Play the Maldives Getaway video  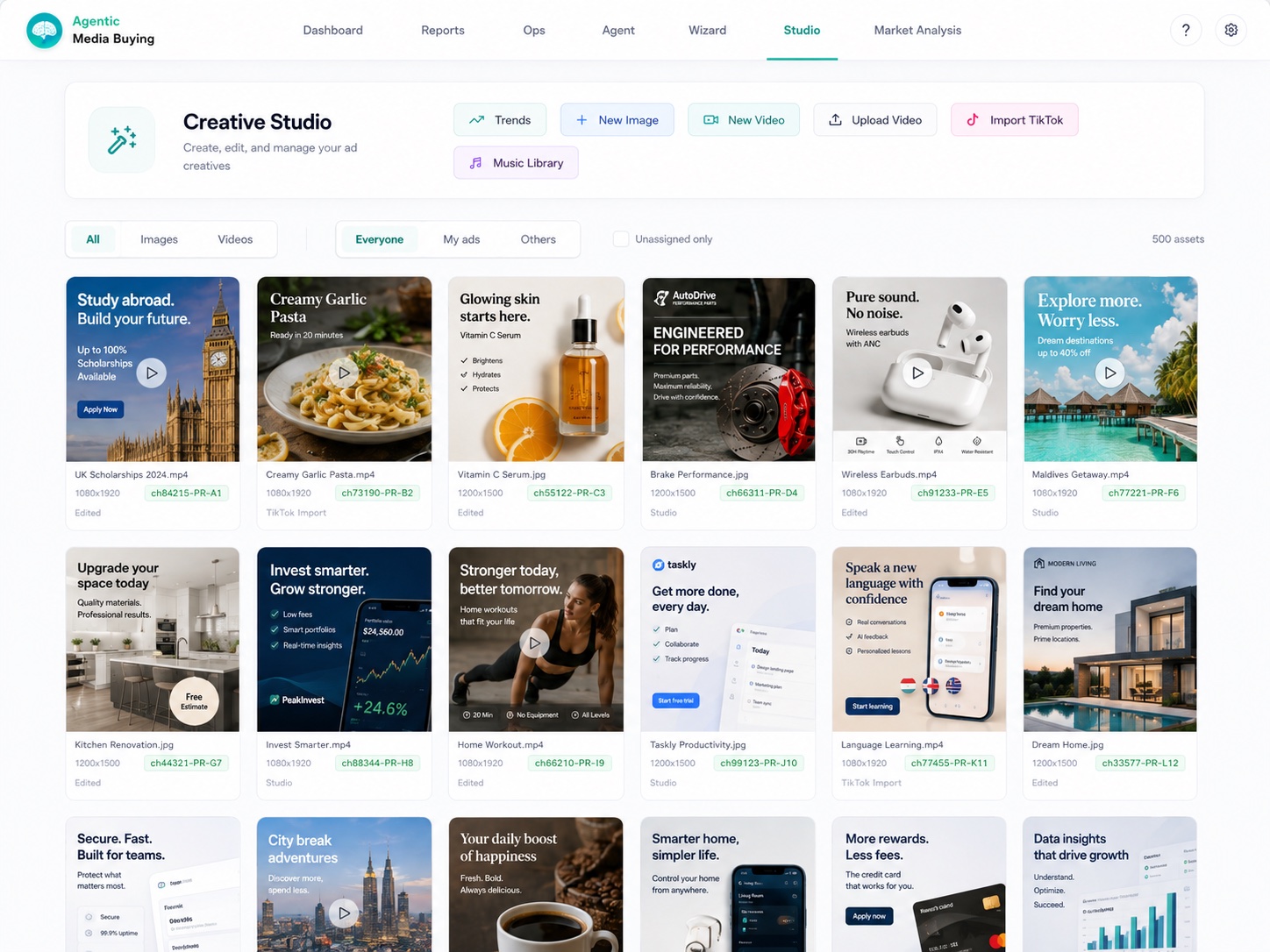(x=1110, y=373)
